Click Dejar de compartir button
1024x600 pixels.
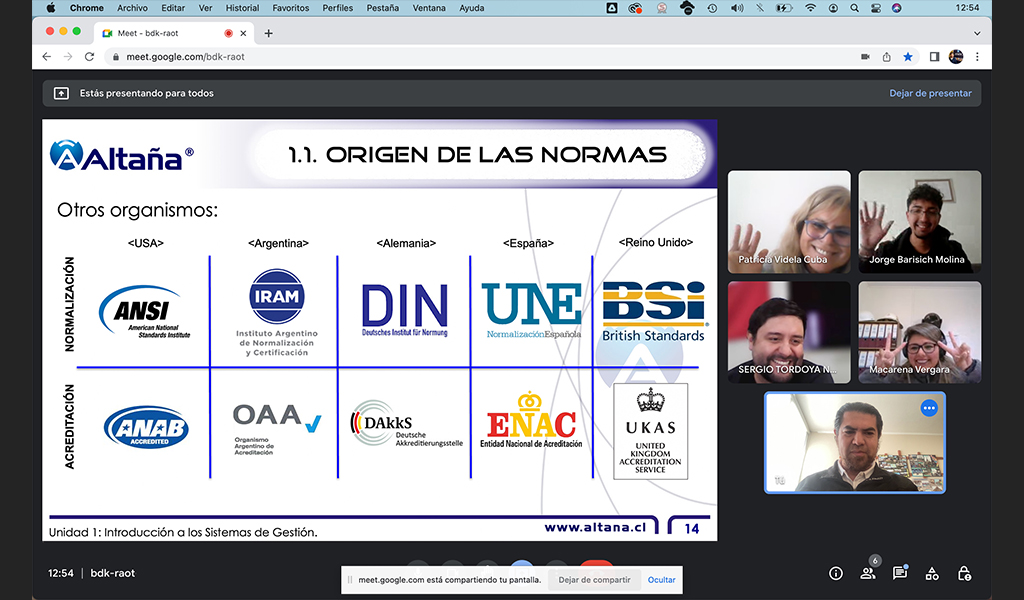(594, 580)
